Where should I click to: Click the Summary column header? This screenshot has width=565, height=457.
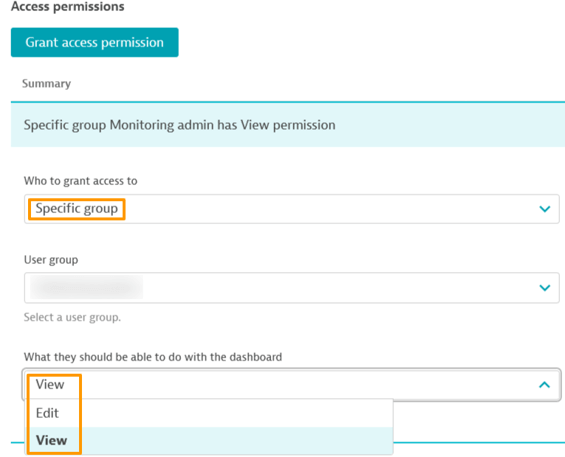(x=46, y=84)
